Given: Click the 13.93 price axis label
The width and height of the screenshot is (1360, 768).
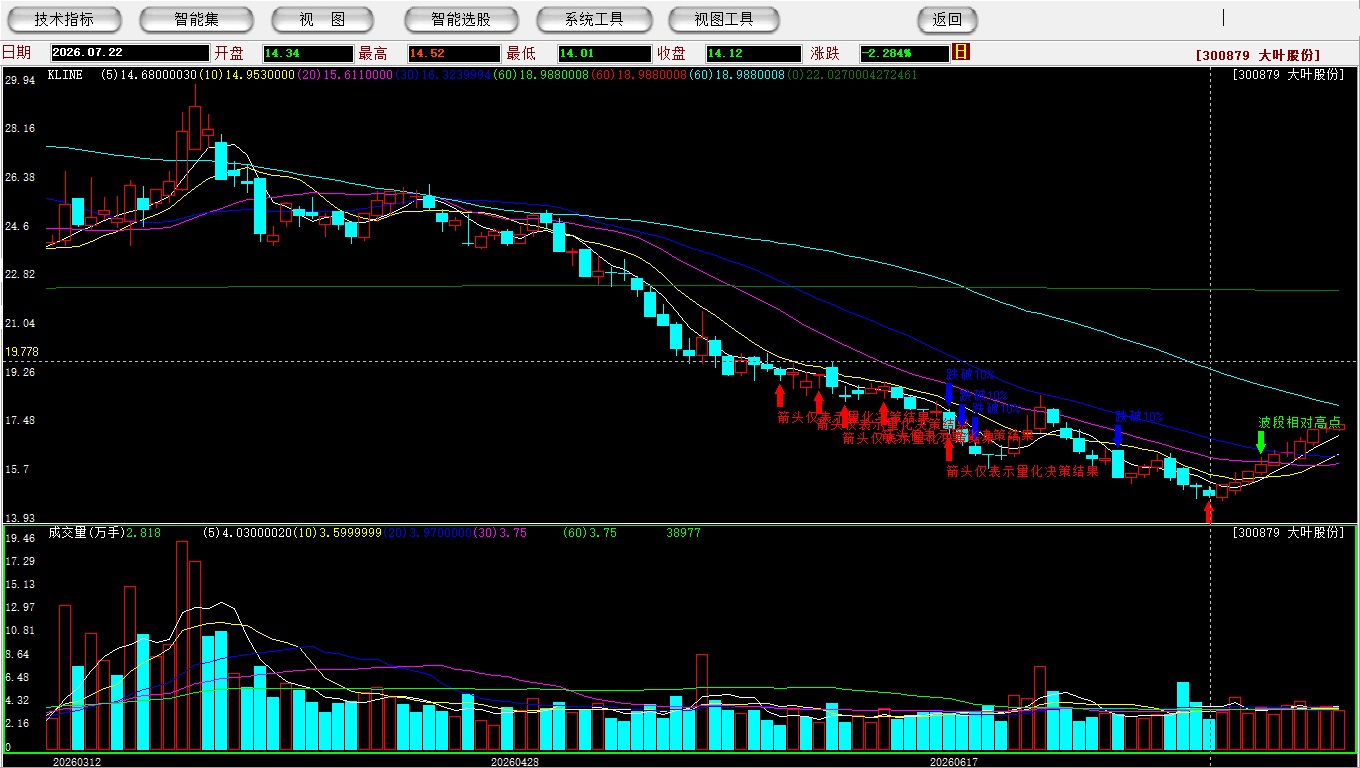Looking at the screenshot, I should click(20, 518).
